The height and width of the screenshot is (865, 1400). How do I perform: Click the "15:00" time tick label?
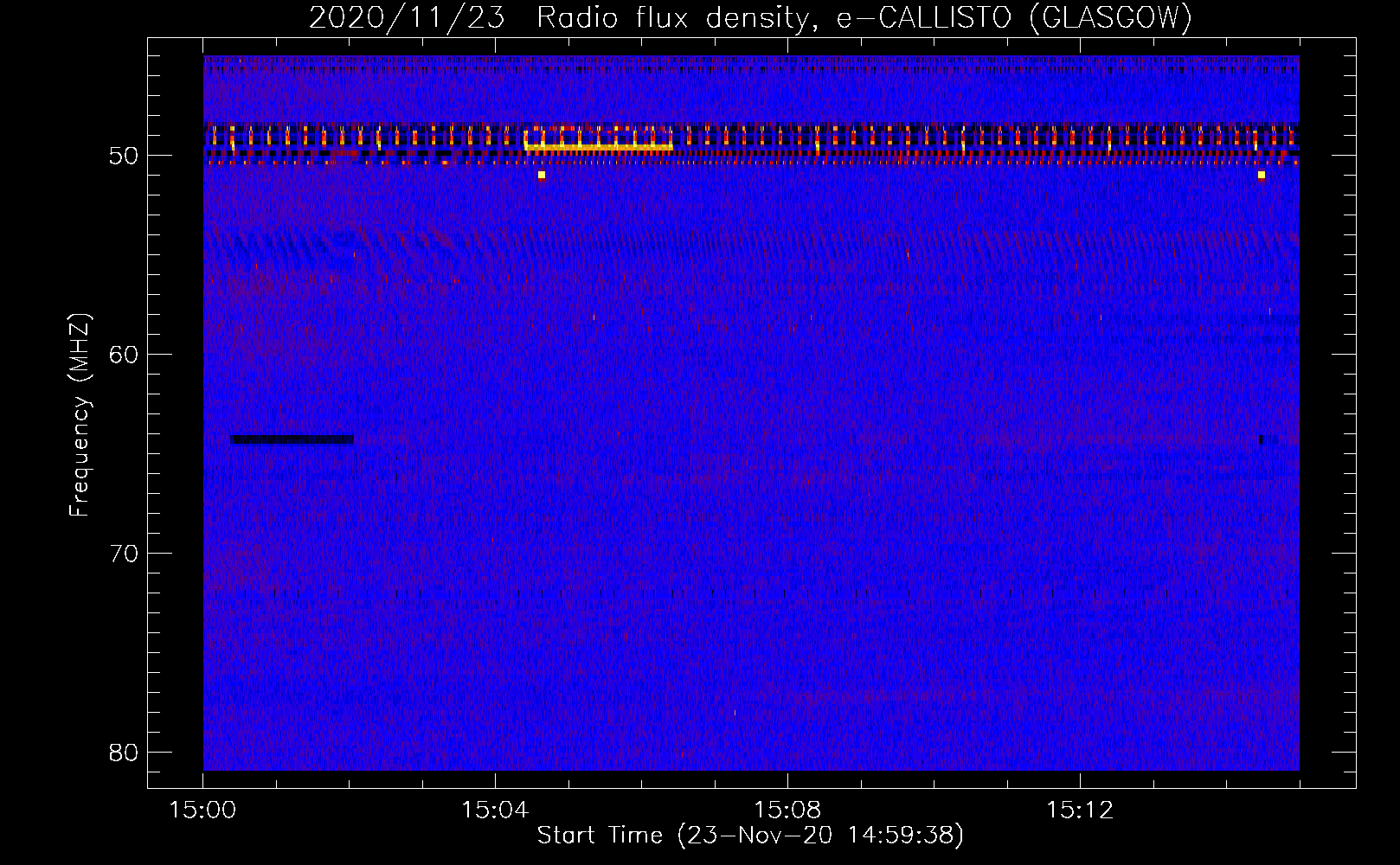pos(202,811)
